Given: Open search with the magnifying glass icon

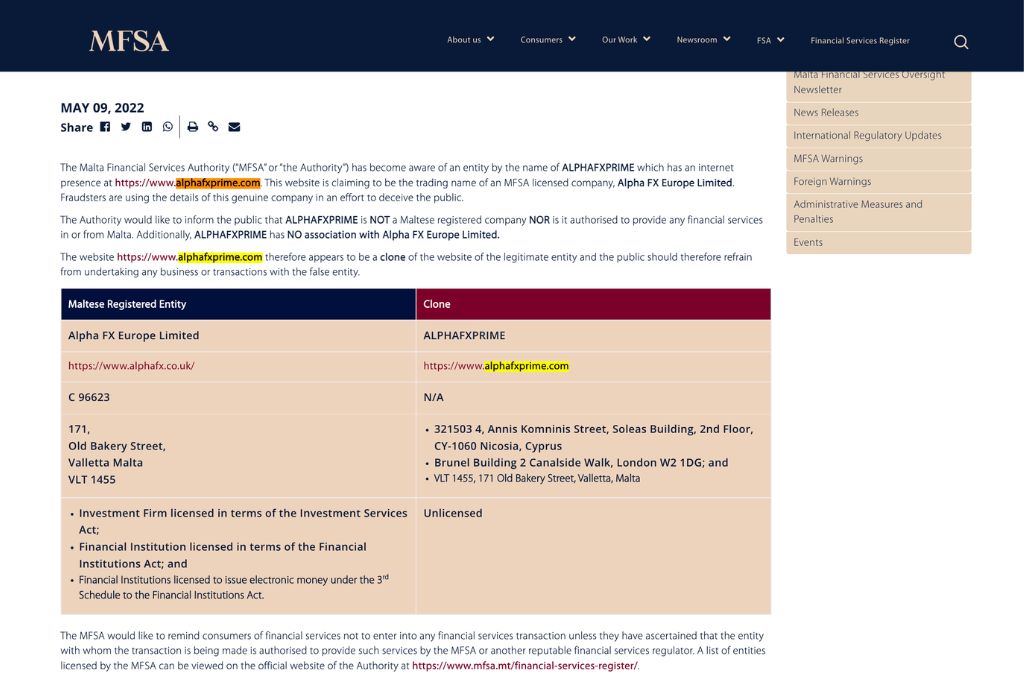Looking at the screenshot, I should point(961,41).
